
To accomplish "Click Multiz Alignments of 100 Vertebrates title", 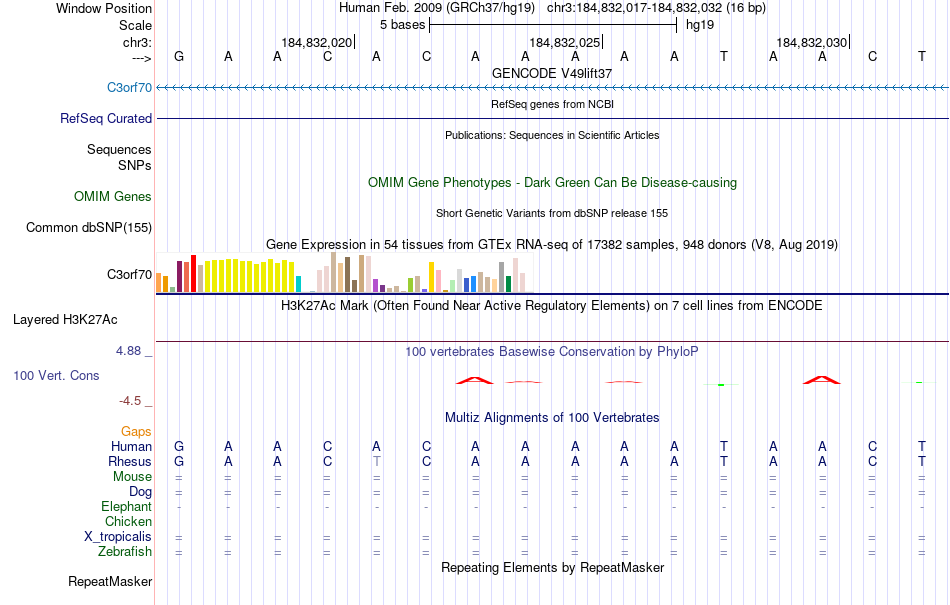I will coord(552,417).
